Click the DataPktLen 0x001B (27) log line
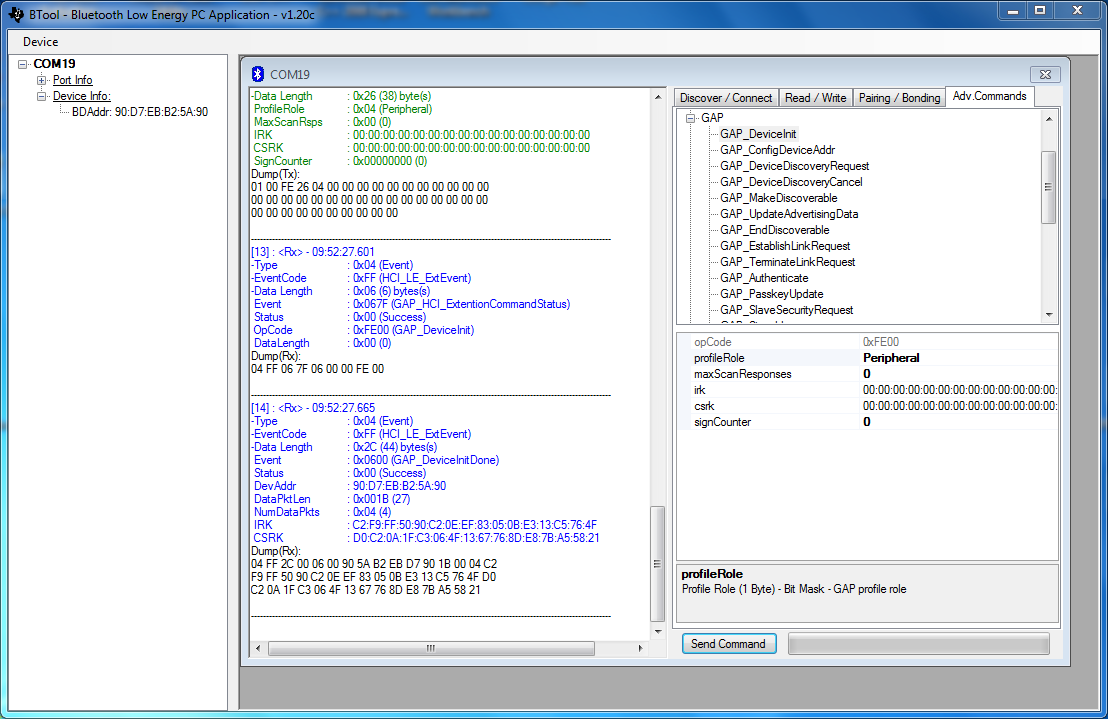The width and height of the screenshot is (1108, 719). tap(332, 499)
